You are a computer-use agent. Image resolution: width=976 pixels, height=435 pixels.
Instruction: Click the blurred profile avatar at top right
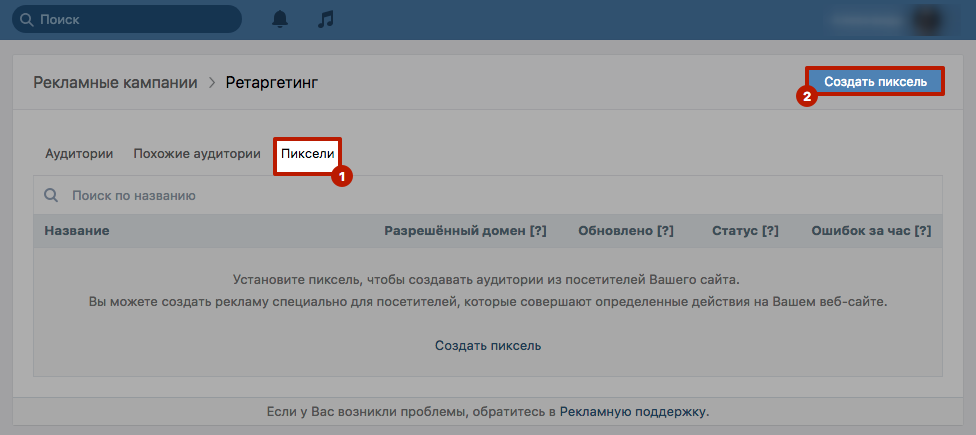click(x=927, y=19)
